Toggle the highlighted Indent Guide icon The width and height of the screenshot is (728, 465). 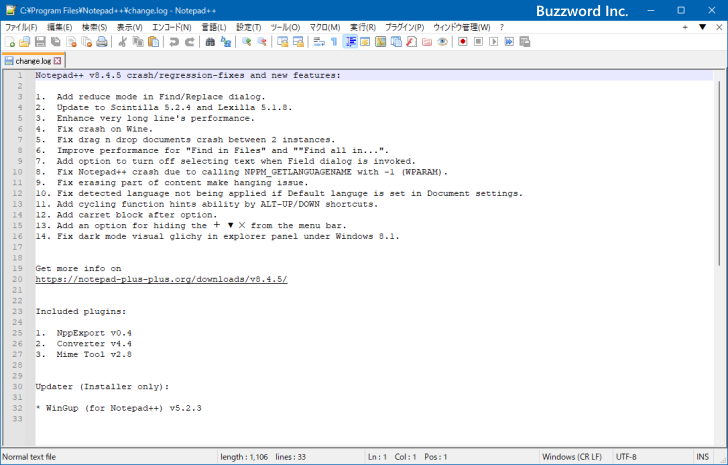pyautogui.click(x=351, y=42)
